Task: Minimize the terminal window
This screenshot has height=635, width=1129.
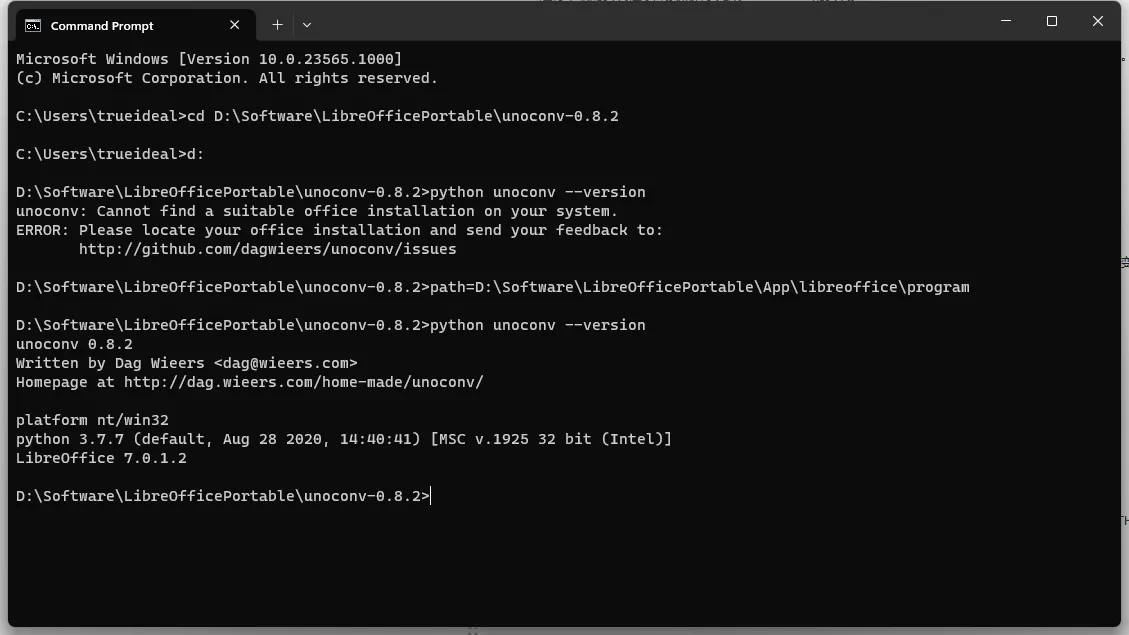Action: click(1006, 21)
